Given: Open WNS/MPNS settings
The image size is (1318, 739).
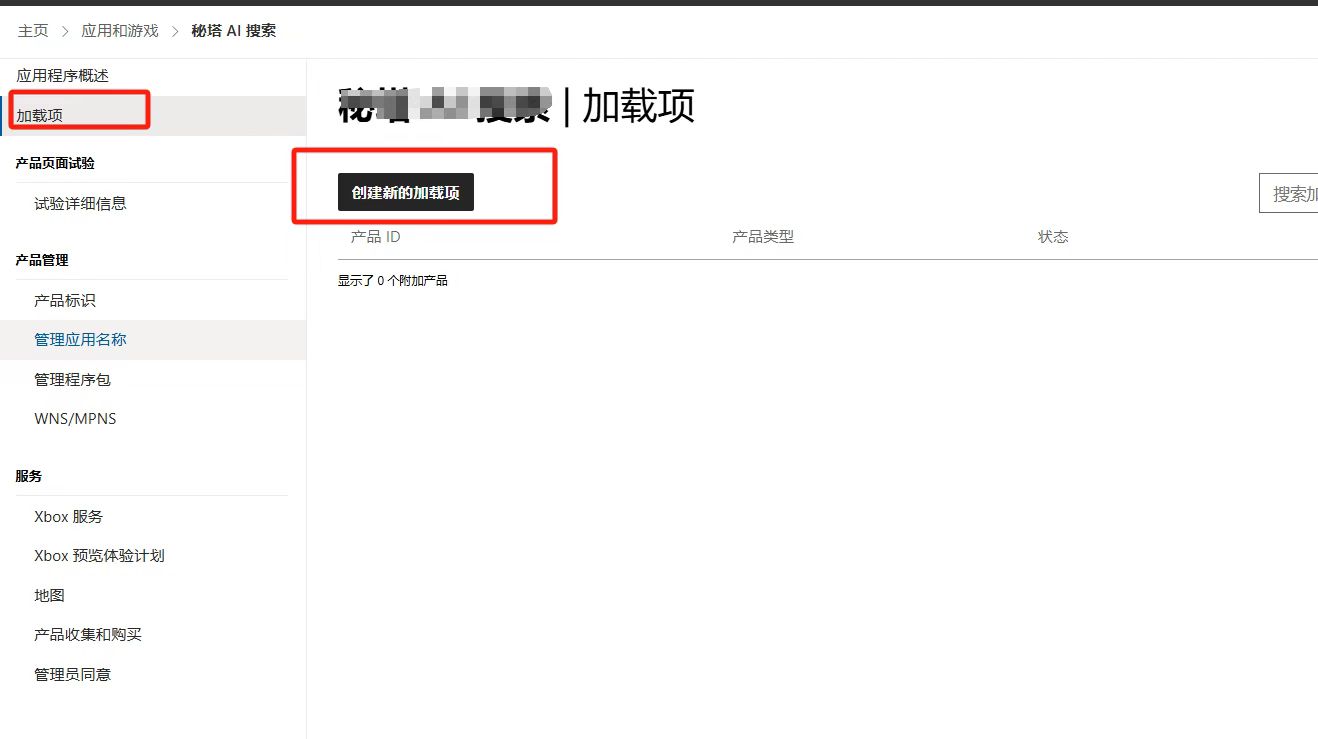Looking at the screenshot, I should coord(75,419).
